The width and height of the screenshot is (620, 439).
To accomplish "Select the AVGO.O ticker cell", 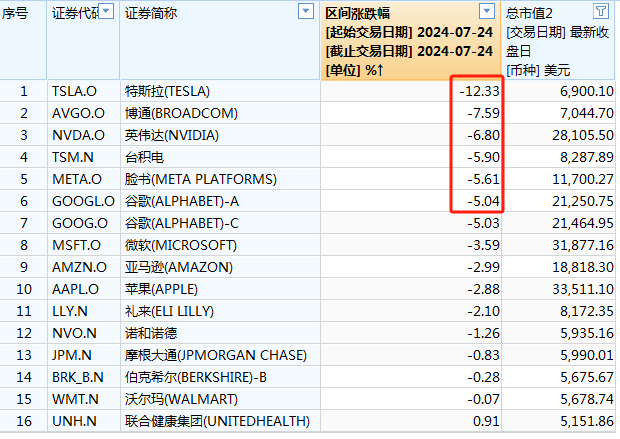I will [x=83, y=114].
